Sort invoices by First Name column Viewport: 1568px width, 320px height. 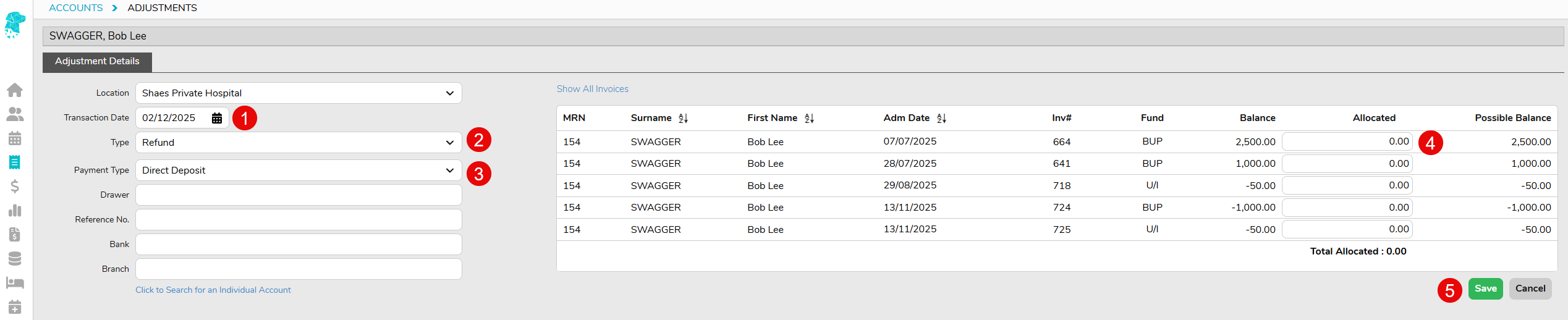(x=809, y=118)
